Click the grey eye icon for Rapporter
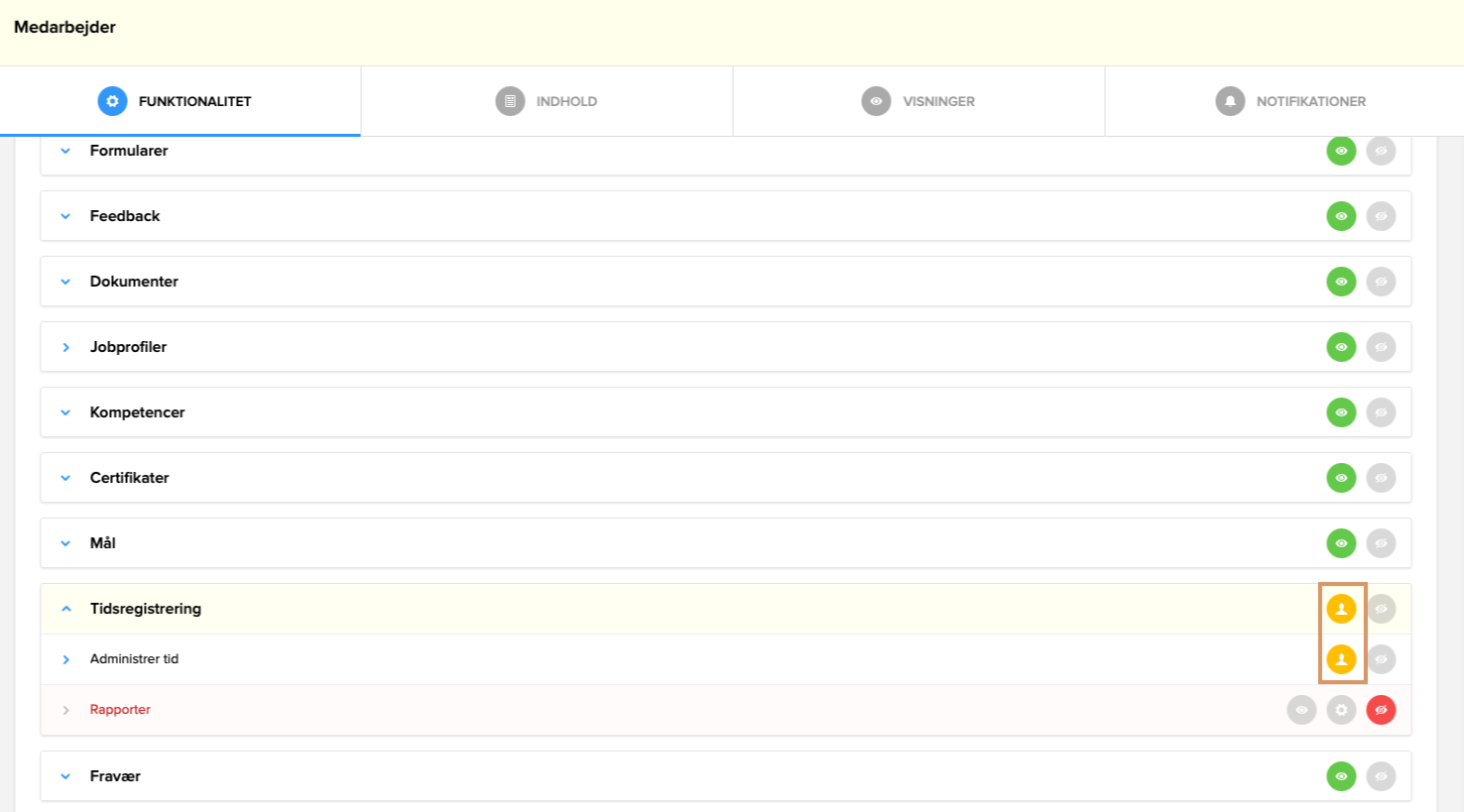The height and width of the screenshot is (812, 1464). pyautogui.click(x=1301, y=710)
